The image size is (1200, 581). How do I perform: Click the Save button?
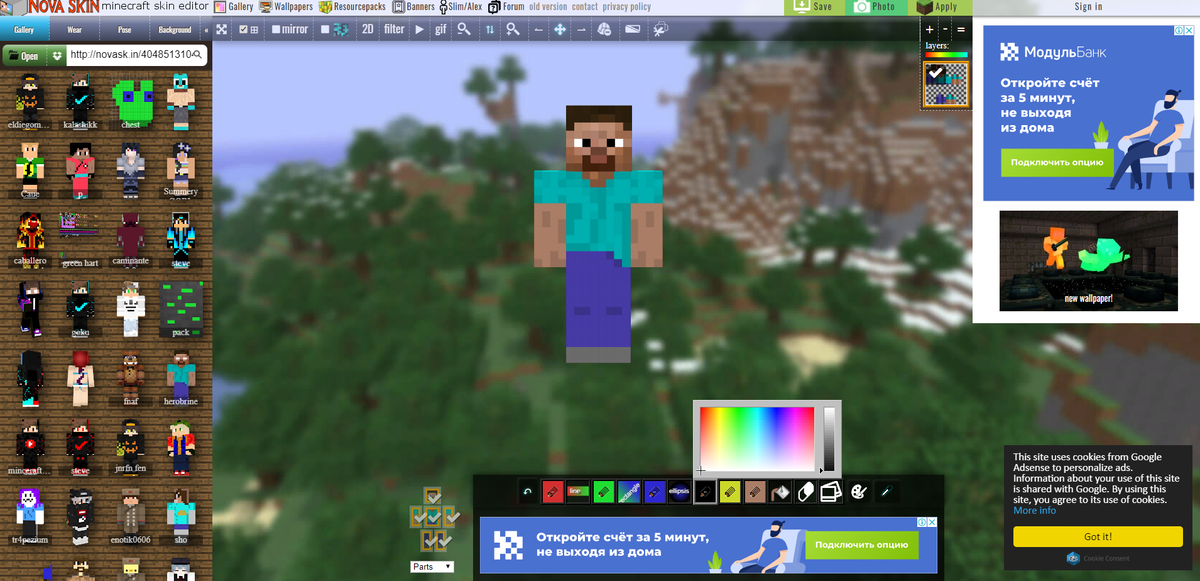814,7
